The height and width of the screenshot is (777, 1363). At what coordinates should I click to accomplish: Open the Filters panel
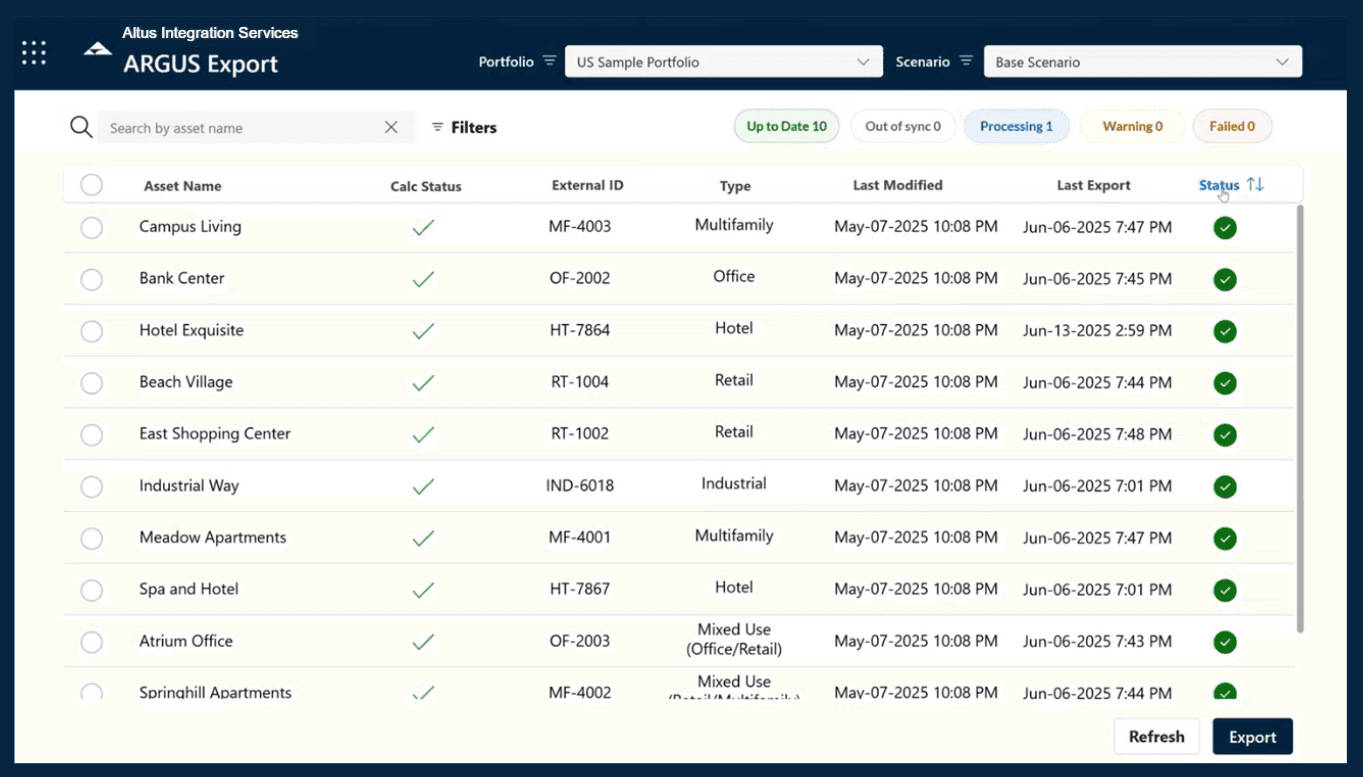pos(464,127)
